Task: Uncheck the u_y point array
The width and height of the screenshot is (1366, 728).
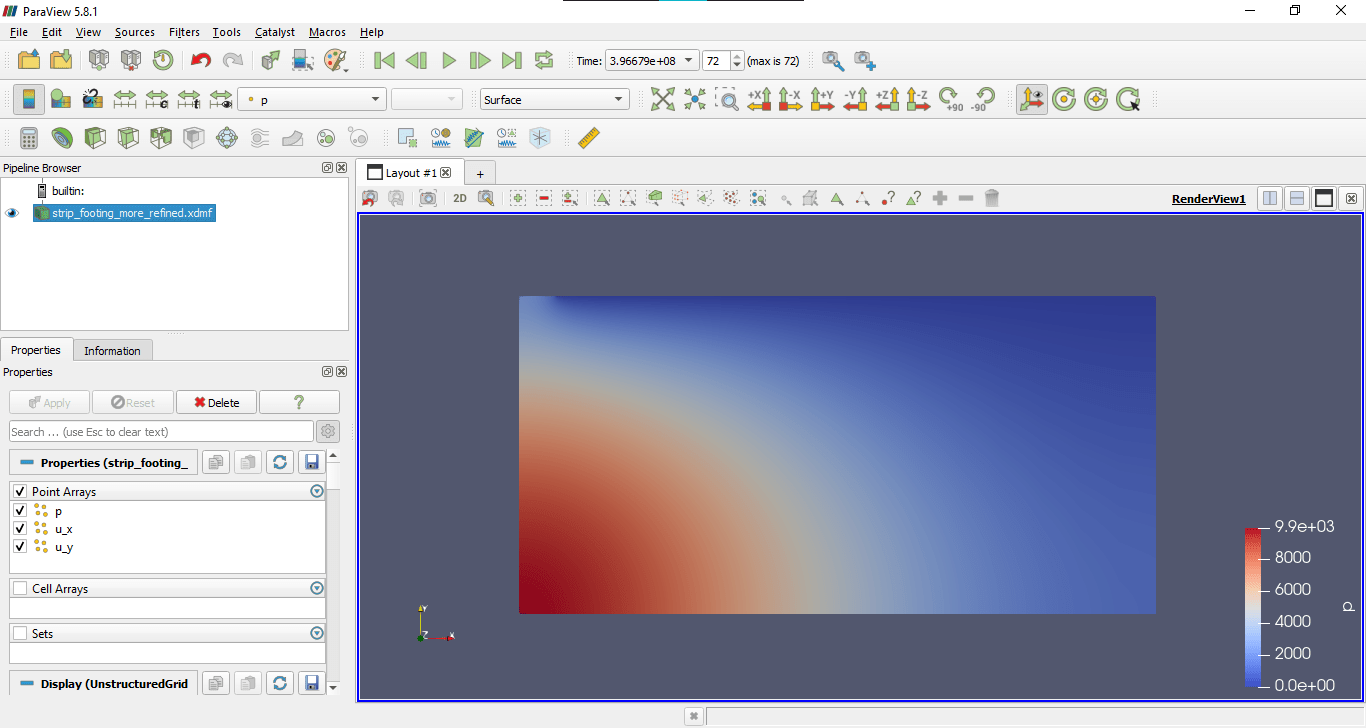Action: point(19,546)
